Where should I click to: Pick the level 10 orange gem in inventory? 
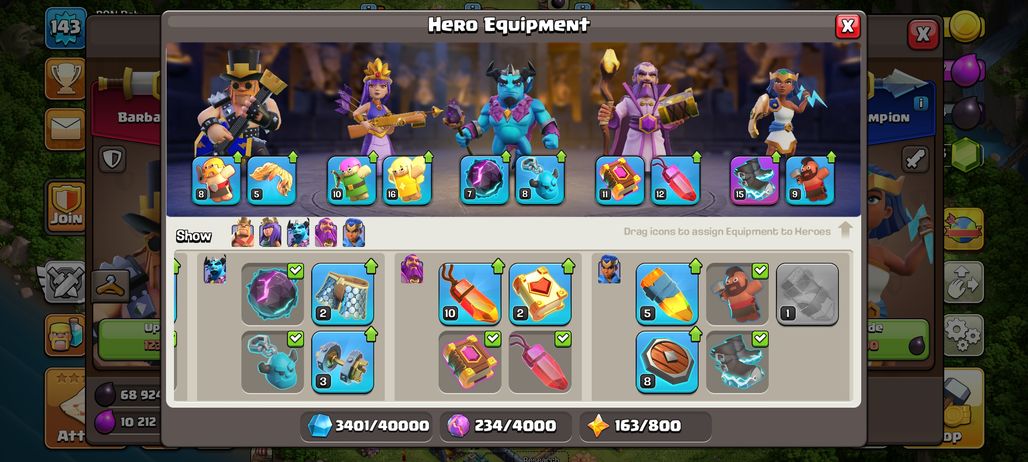(469, 294)
